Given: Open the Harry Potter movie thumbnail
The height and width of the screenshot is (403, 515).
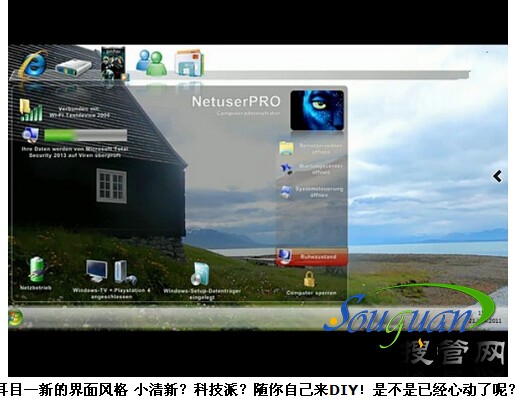Looking at the screenshot, I should point(114,63).
